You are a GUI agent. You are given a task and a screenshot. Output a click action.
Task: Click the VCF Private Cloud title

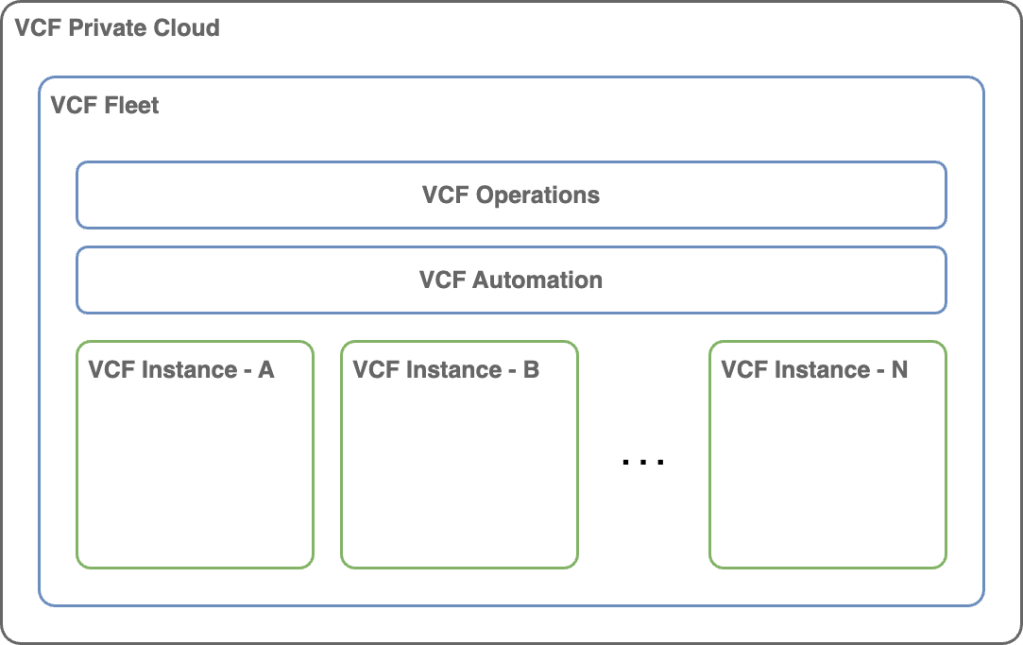tap(117, 27)
